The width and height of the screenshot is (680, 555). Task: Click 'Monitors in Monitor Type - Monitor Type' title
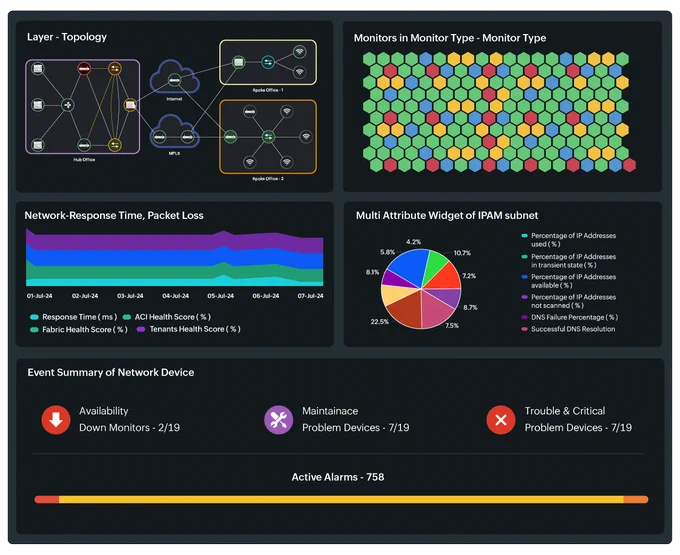click(x=450, y=38)
